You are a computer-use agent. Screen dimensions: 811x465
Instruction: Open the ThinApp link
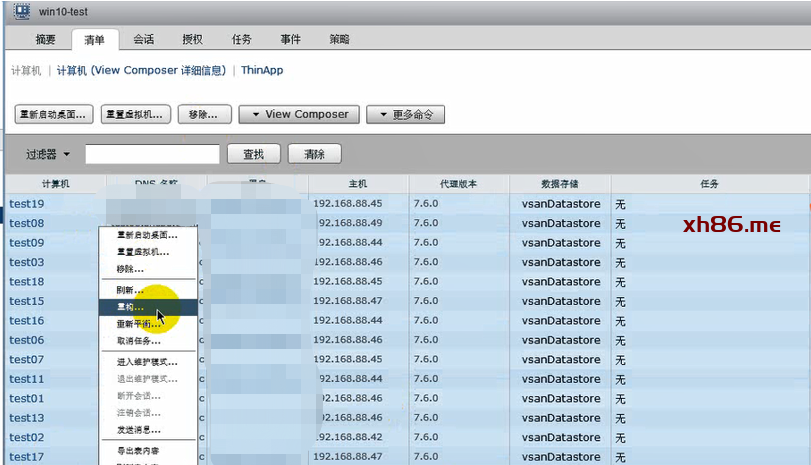[262, 71]
